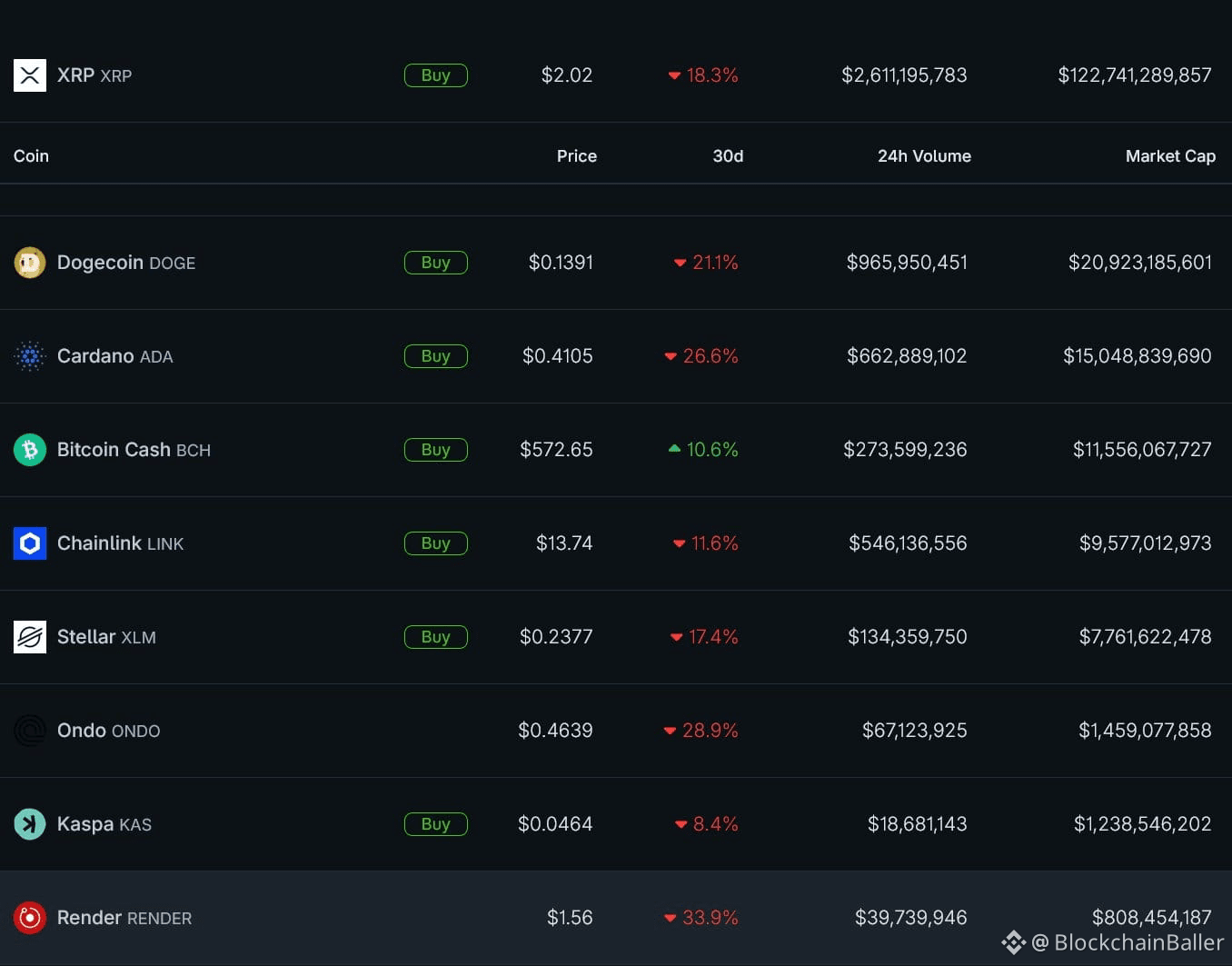Click the 30d column header
Image resolution: width=1232 pixels, height=966 pixels.
[x=728, y=155]
